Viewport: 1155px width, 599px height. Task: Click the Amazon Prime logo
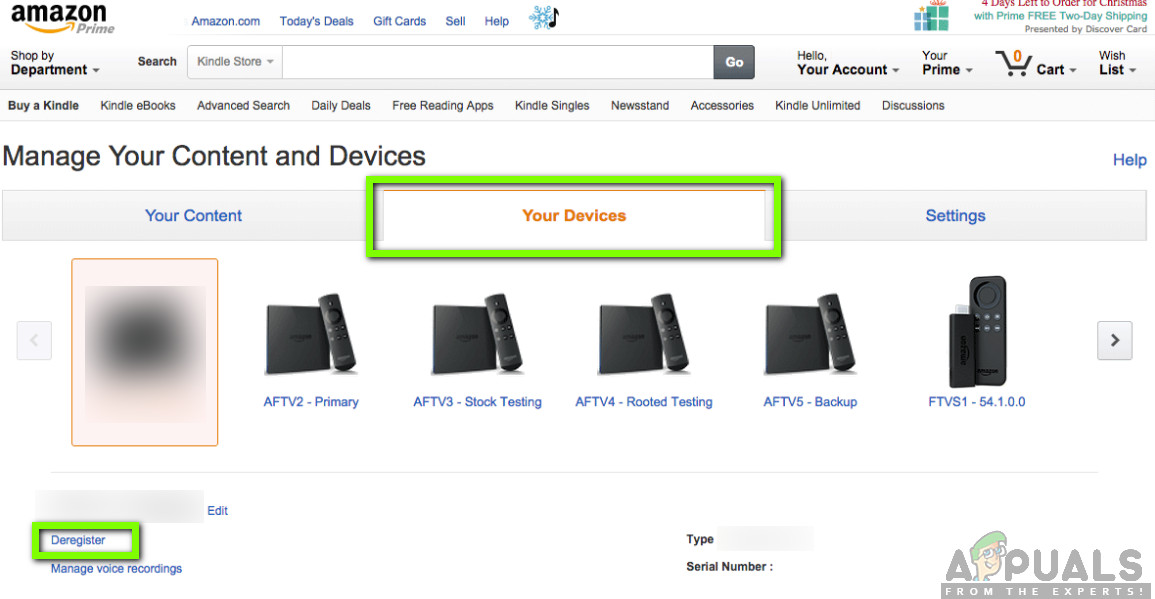click(x=62, y=17)
